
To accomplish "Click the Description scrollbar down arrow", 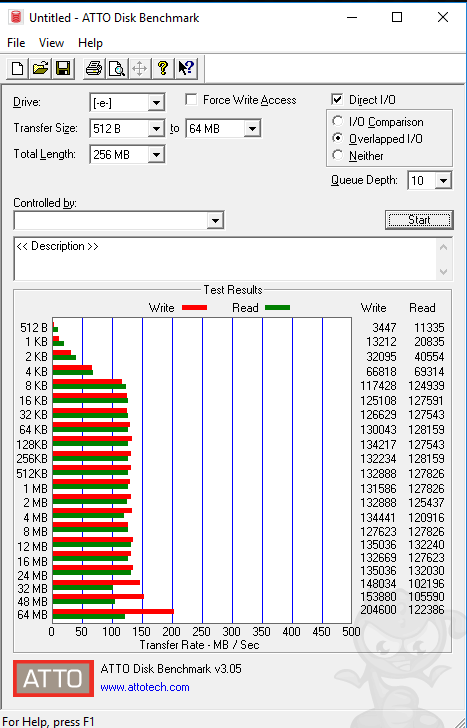I will pyautogui.click(x=443, y=271).
